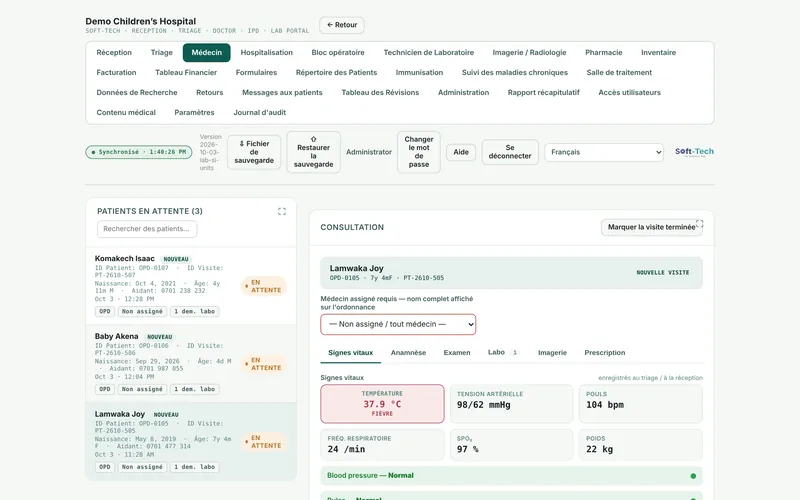This screenshot has height=500, width=800.
Task: Open the Facturation tab
Action: click(x=116, y=72)
